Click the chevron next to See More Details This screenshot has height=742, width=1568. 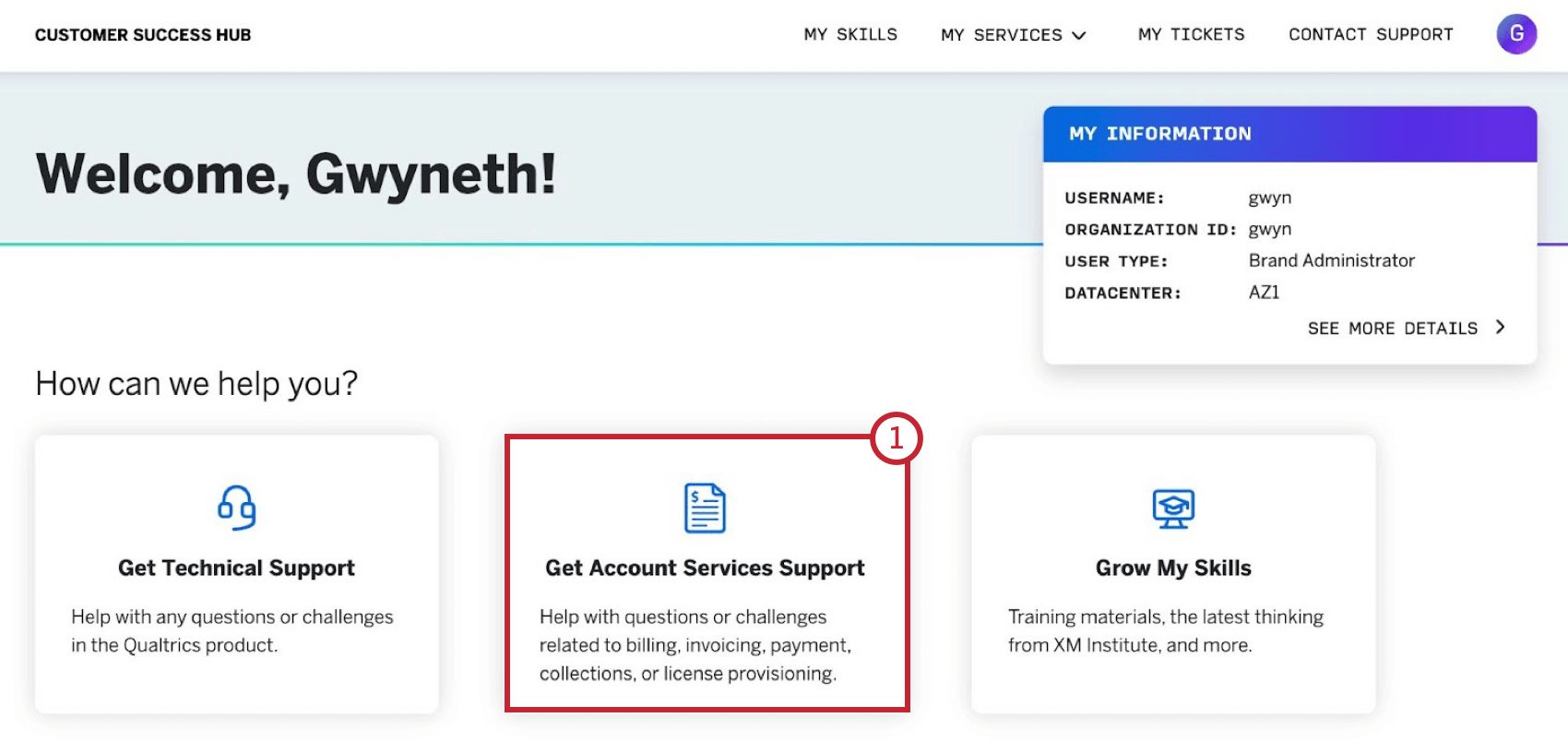(x=1501, y=327)
